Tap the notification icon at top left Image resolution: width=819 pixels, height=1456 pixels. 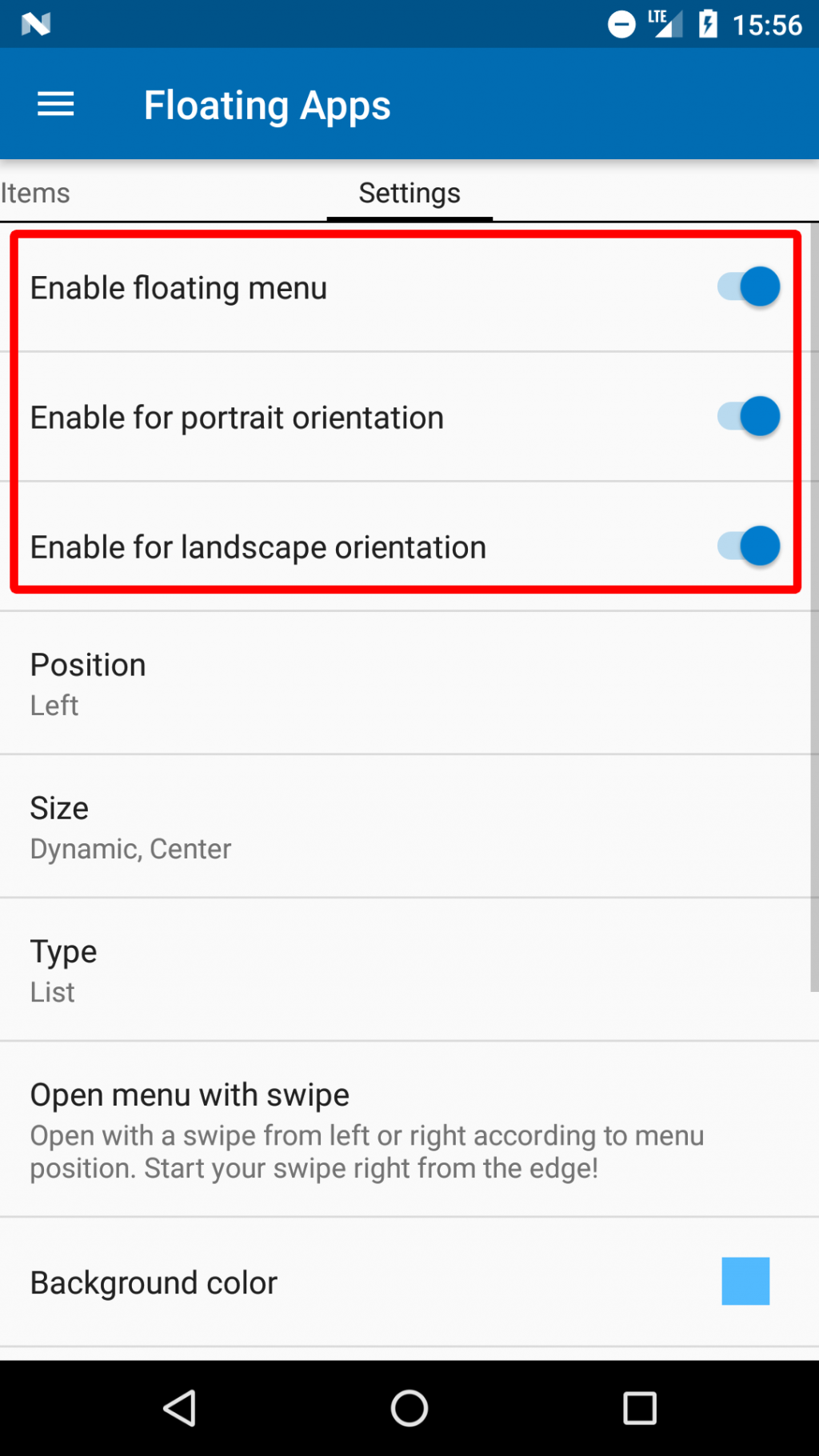pyautogui.click(x=33, y=24)
